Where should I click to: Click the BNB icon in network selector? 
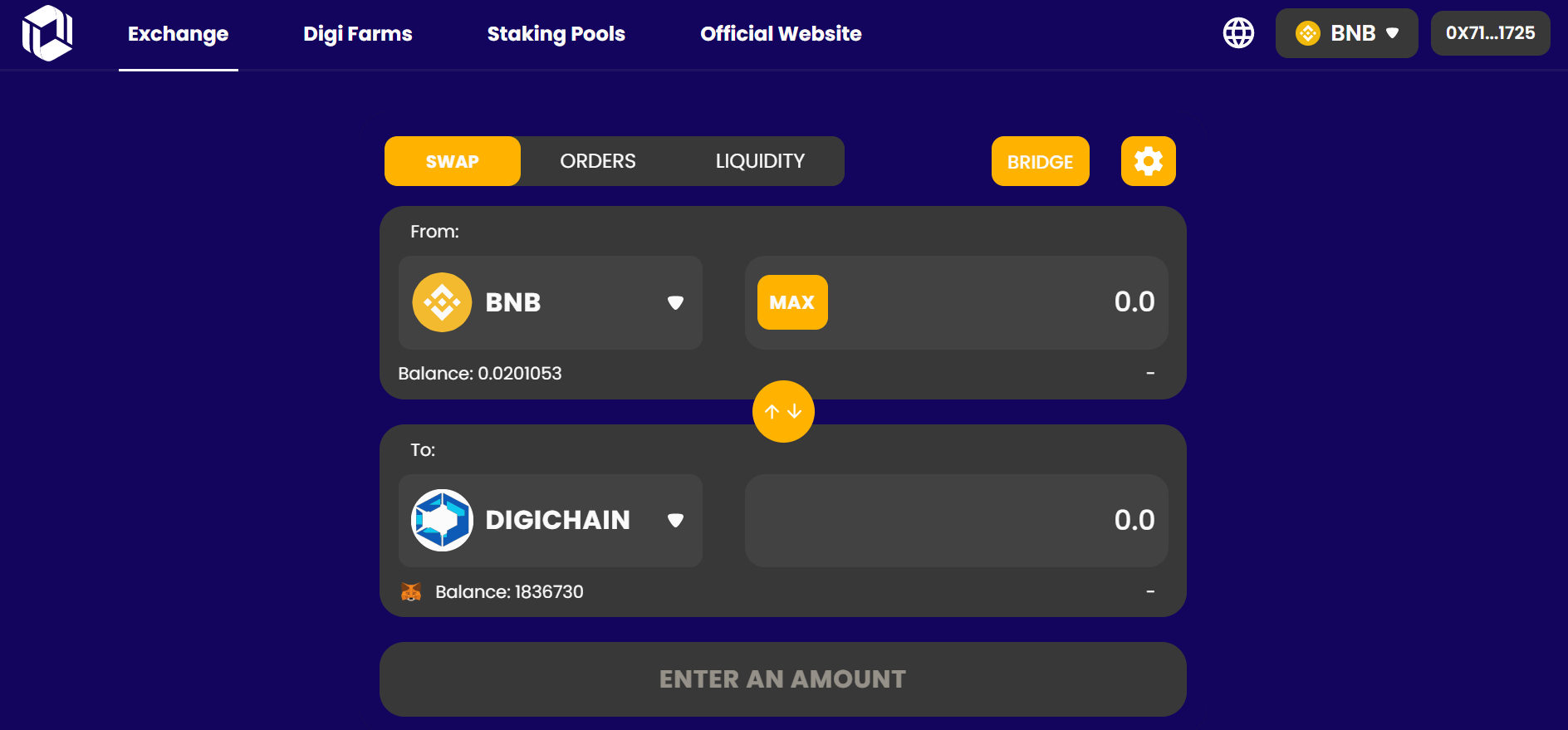tap(1308, 33)
